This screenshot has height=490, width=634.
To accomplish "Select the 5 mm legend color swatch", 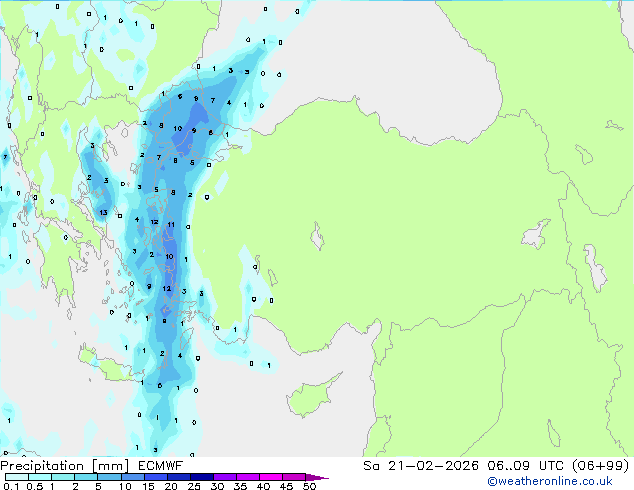I will pyautogui.click(x=109, y=477).
